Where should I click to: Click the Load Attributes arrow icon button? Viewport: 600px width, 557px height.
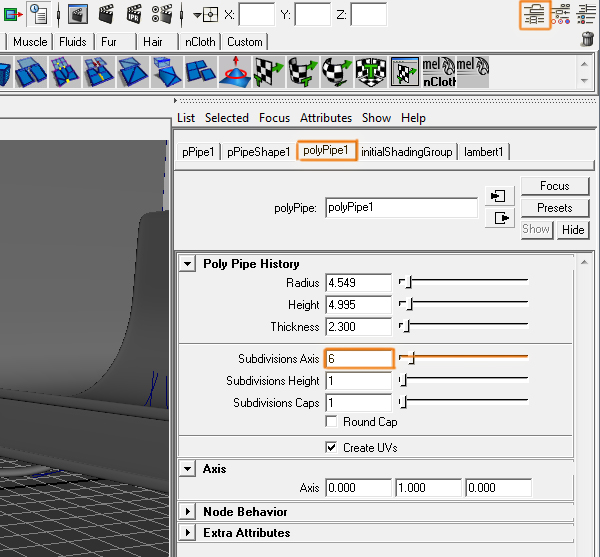point(497,195)
